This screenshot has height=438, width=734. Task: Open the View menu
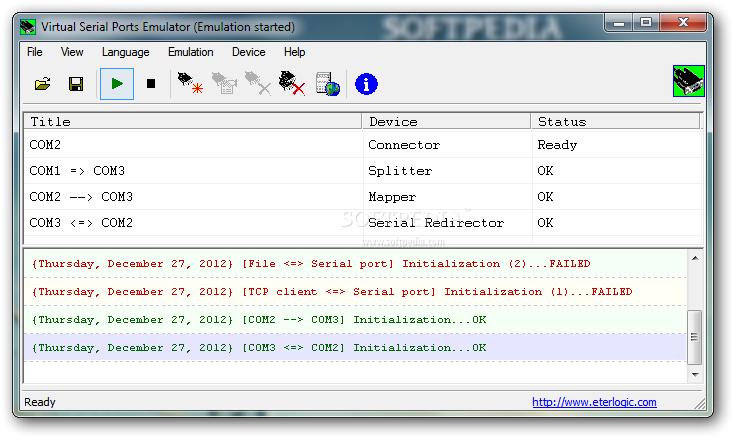[x=72, y=52]
